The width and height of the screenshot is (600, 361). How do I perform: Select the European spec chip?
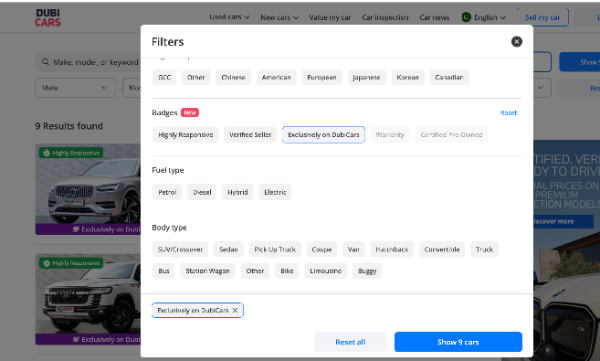(x=322, y=77)
